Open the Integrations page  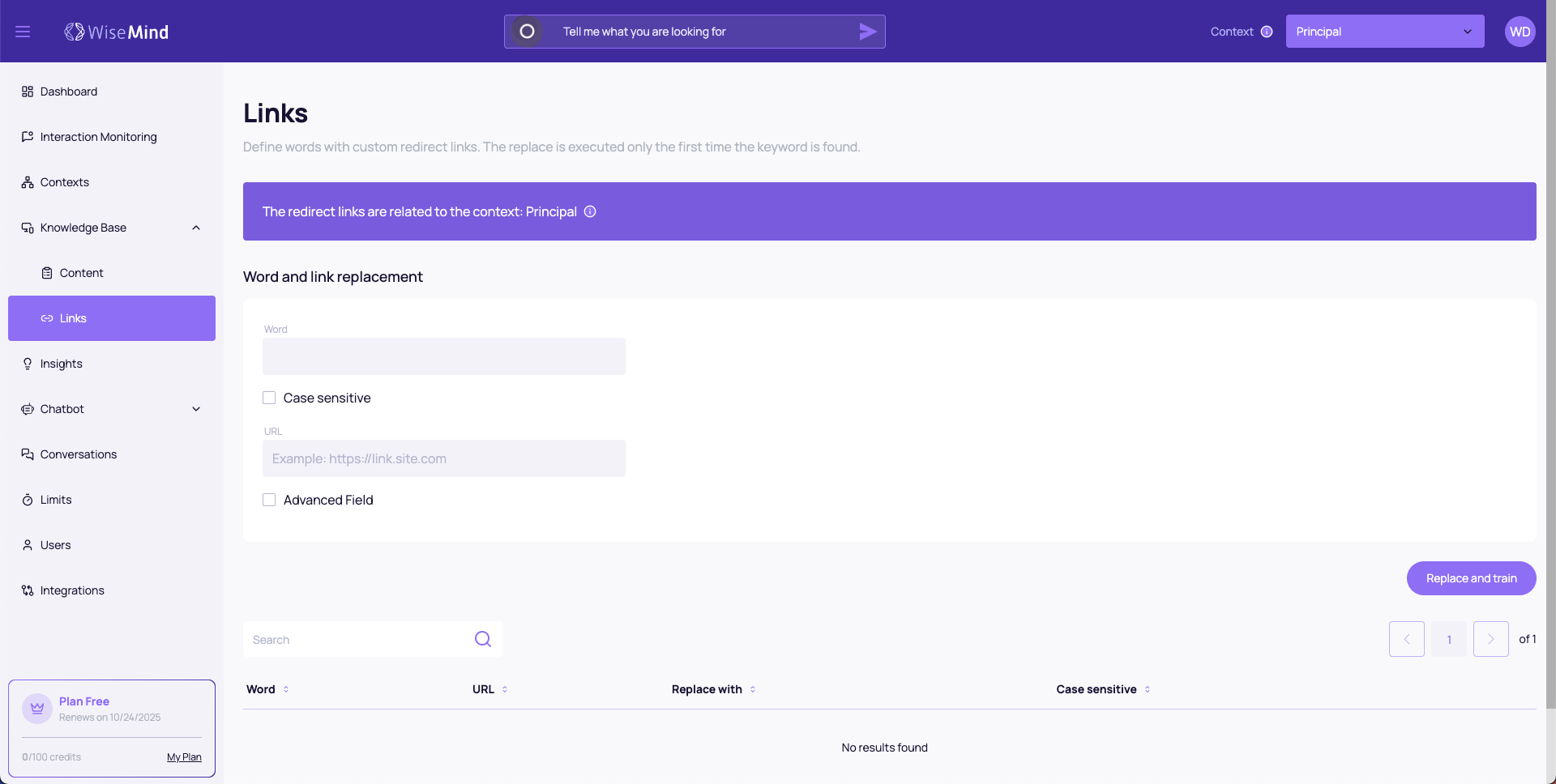(x=72, y=590)
